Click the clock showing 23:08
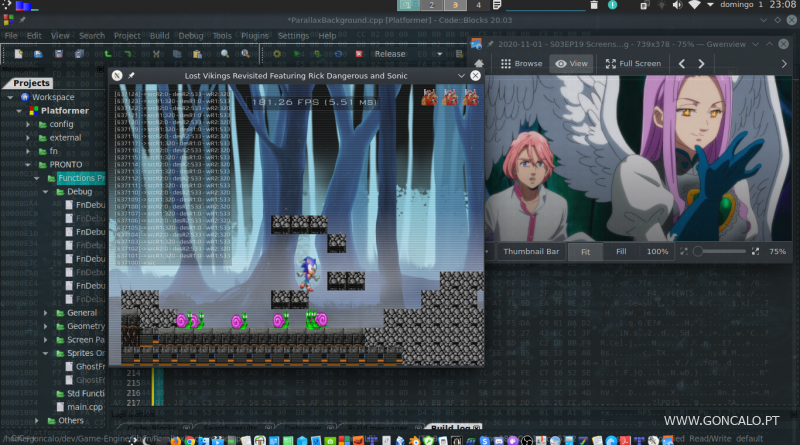800x445 pixels. [x=783, y=5]
